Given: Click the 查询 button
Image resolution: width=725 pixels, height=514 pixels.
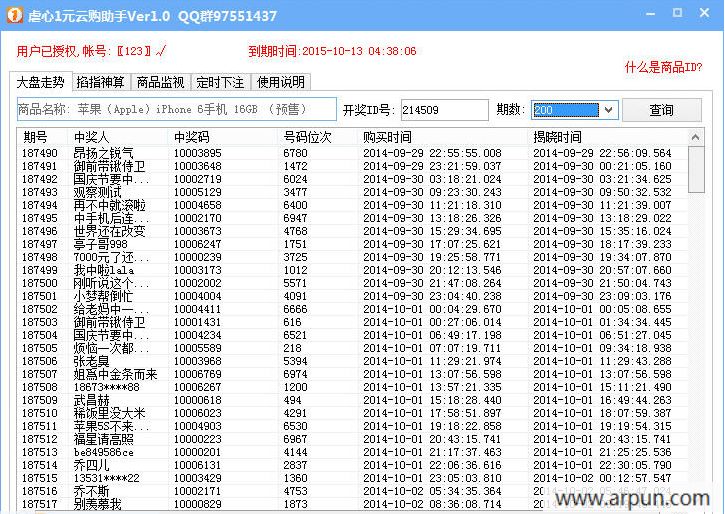Looking at the screenshot, I should (x=661, y=110).
